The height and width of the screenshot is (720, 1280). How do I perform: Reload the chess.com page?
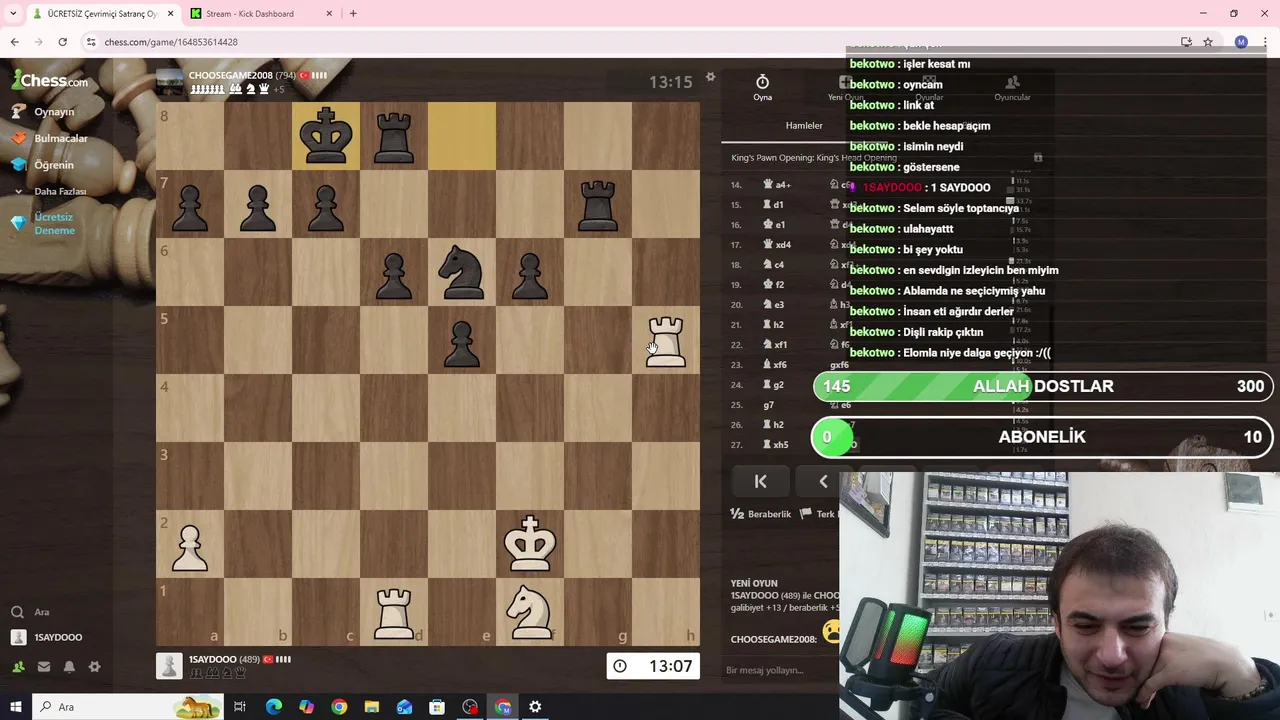click(x=62, y=42)
